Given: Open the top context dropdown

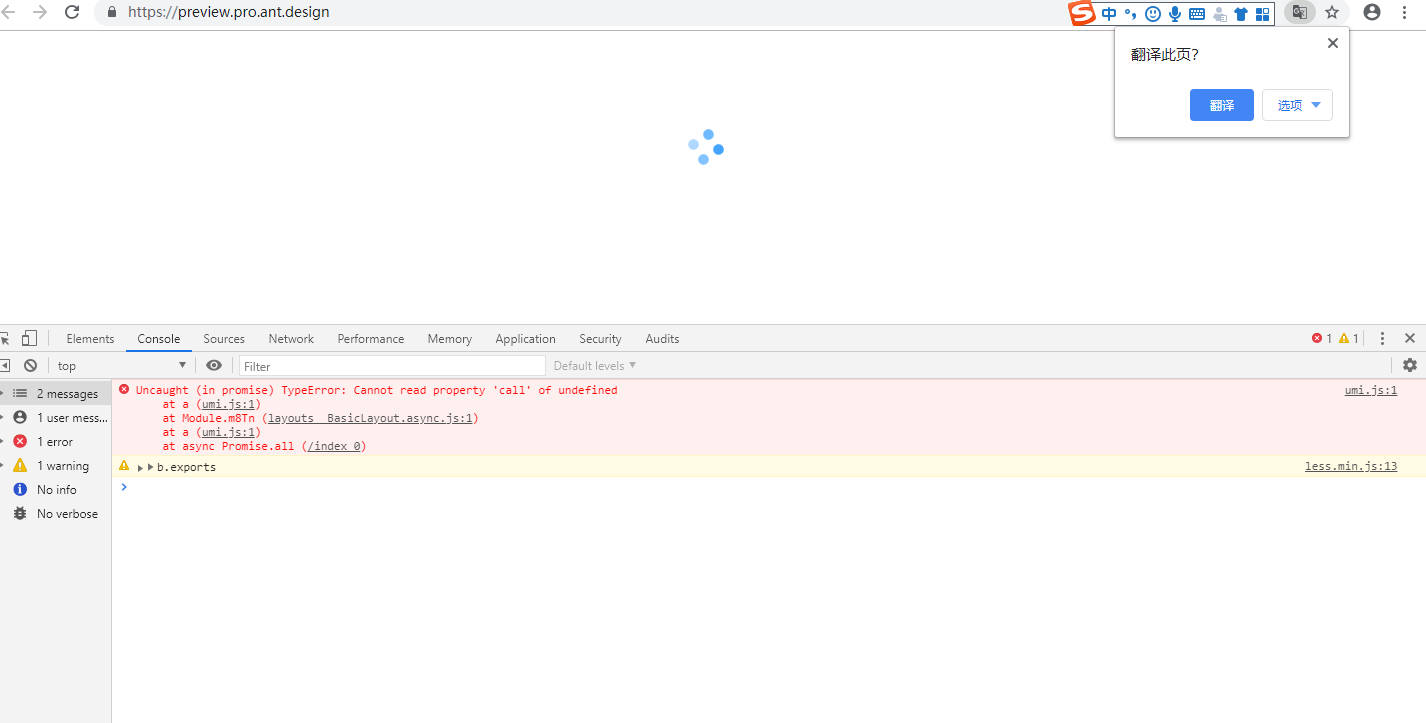Looking at the screenshot, I should click(x=122, y=365).
